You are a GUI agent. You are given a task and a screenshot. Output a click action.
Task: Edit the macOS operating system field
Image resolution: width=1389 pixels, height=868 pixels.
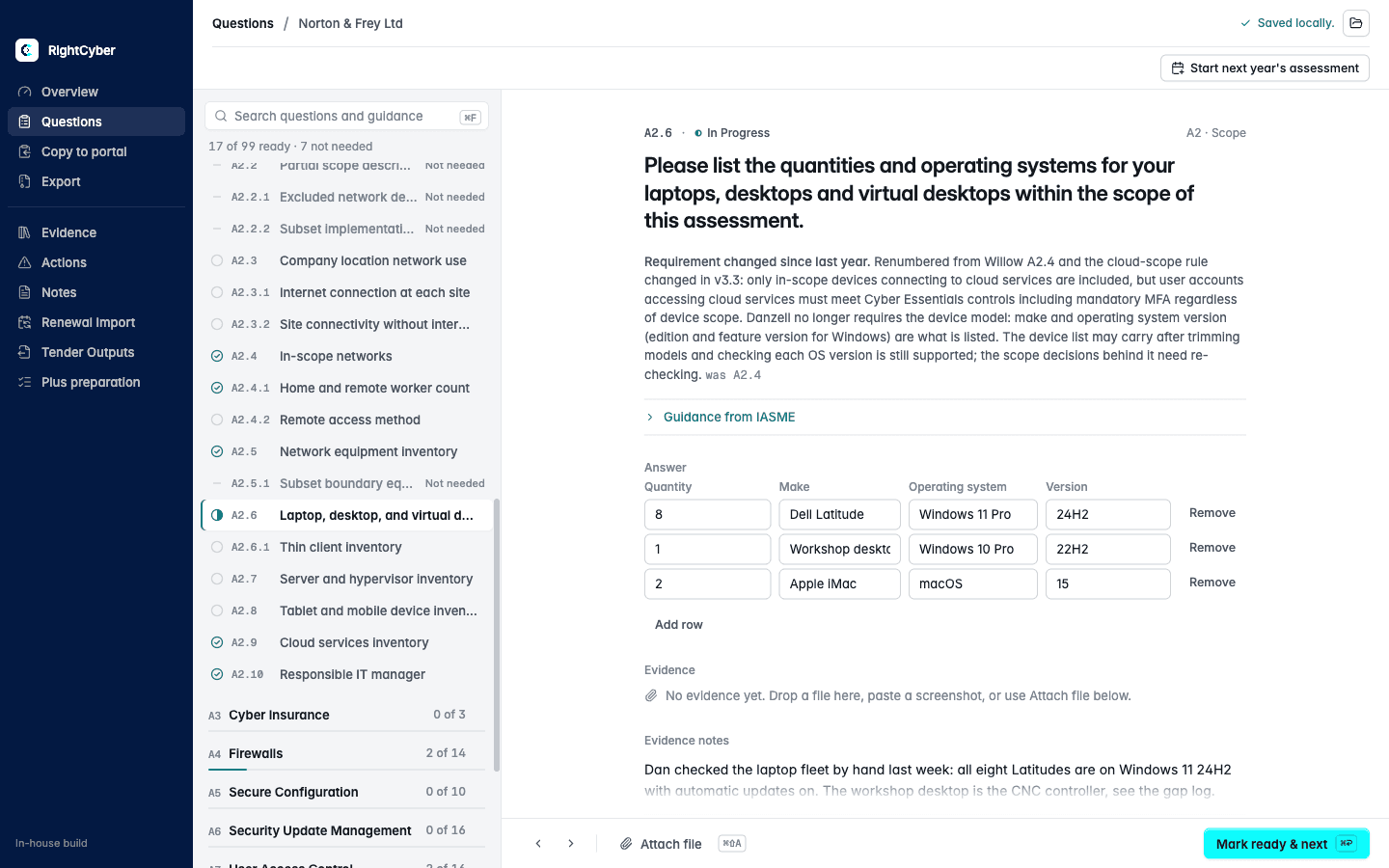point(972,583)
